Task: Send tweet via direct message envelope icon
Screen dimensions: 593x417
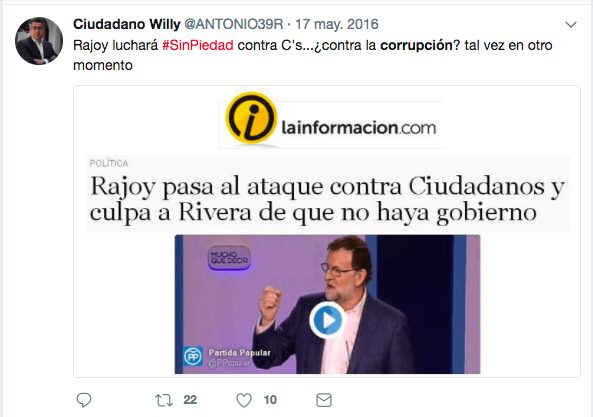Action: 324,400
